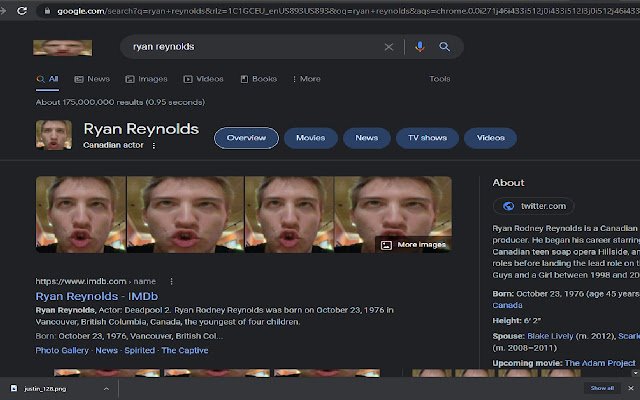Clear the search query with the X icon
This screenshot has height=400, width=640.
[x=389, y=47]
